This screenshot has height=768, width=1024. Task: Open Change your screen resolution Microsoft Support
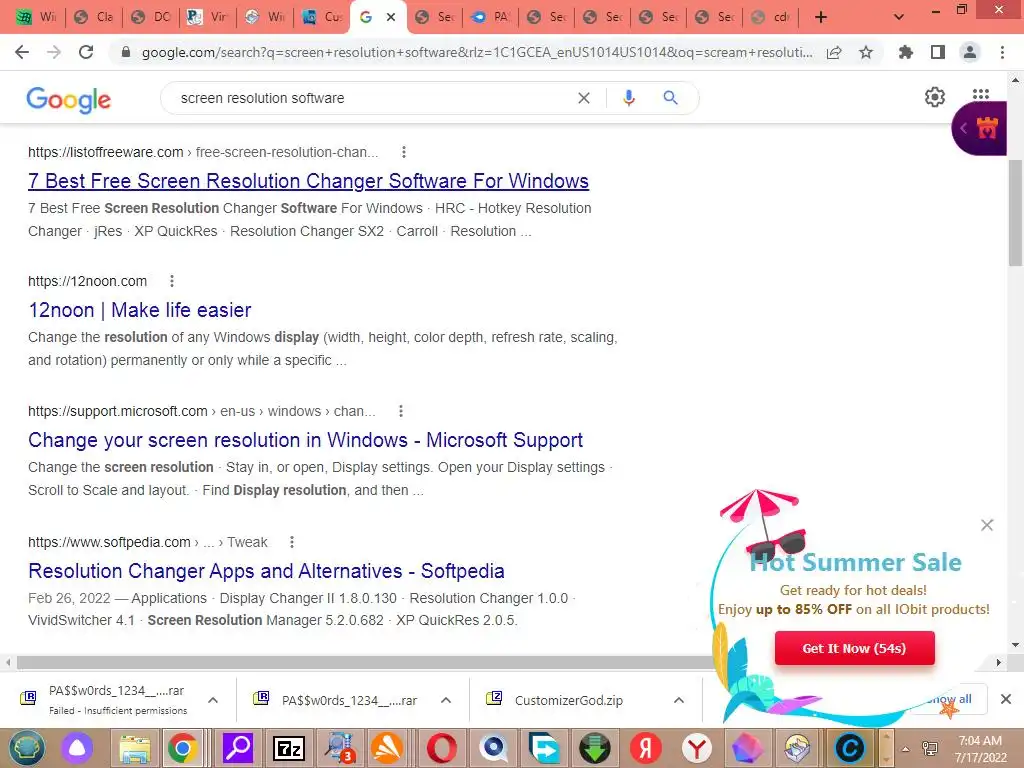pos(306,440)
